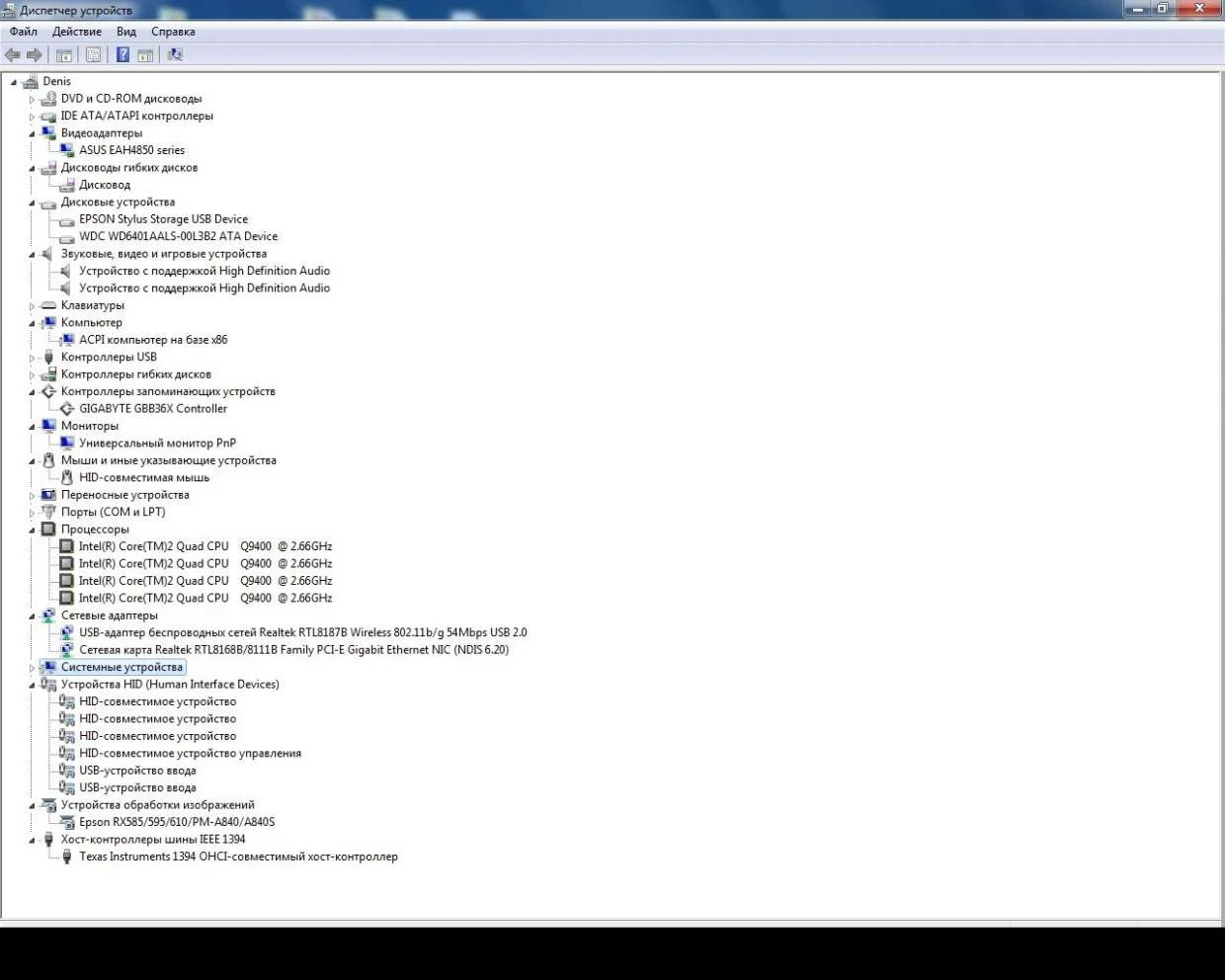This screenshot has height=980, width=1225.
Task: Click the Forward arrow in toolbar
Action: [35, 55]
